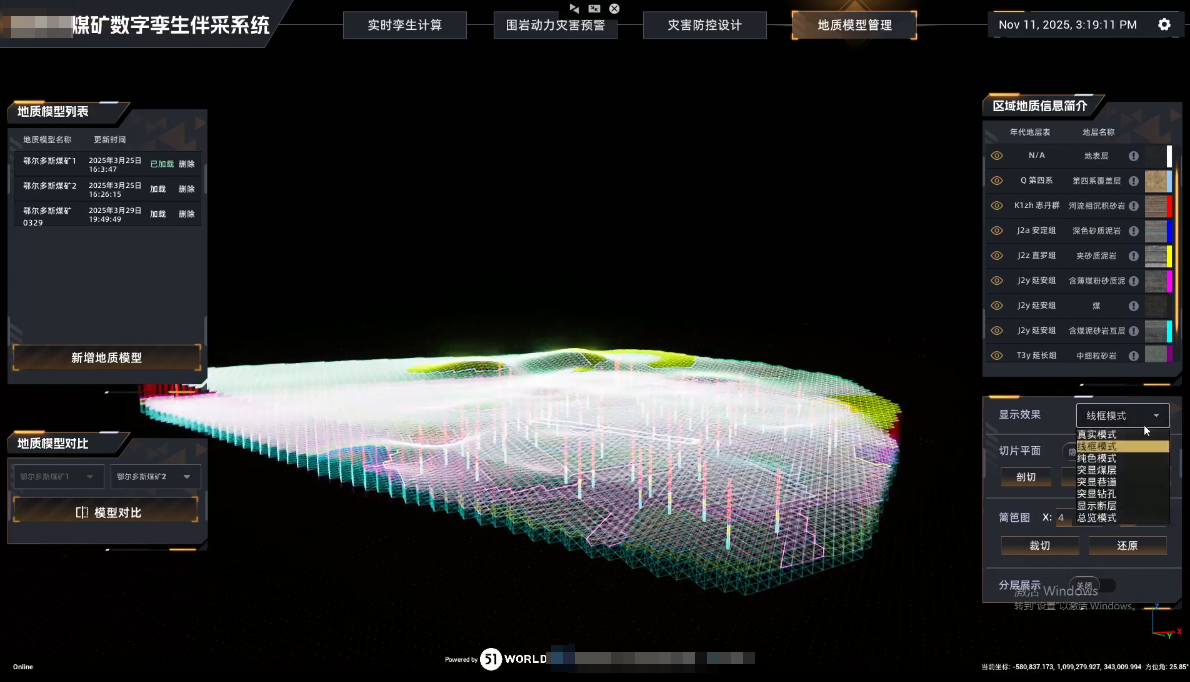Open the 显示效果 dropdown showing 线框模式
The image size is (1190, 682).
[x=1122, y=416]
